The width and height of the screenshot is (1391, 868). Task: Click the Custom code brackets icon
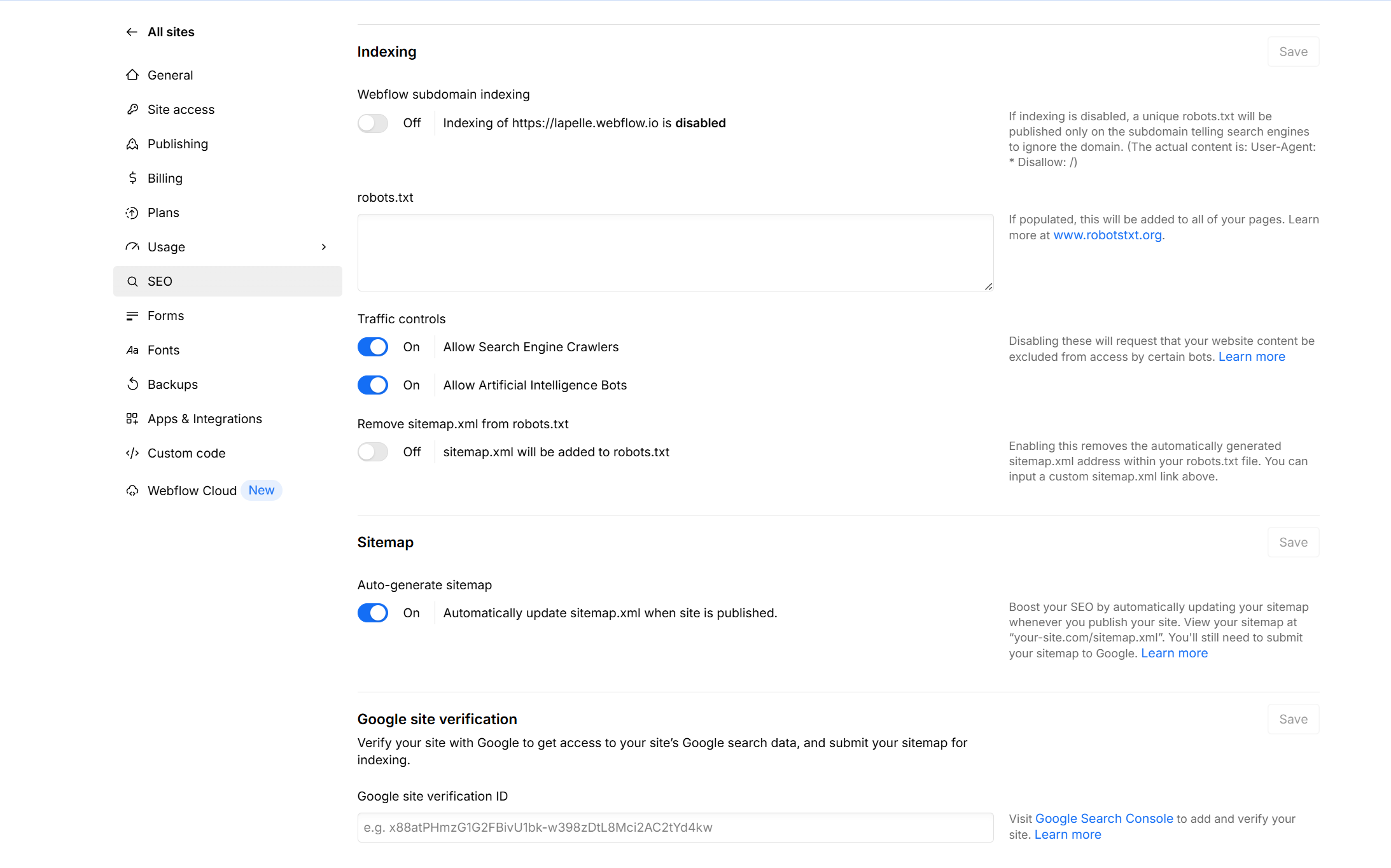click(132, 453)
